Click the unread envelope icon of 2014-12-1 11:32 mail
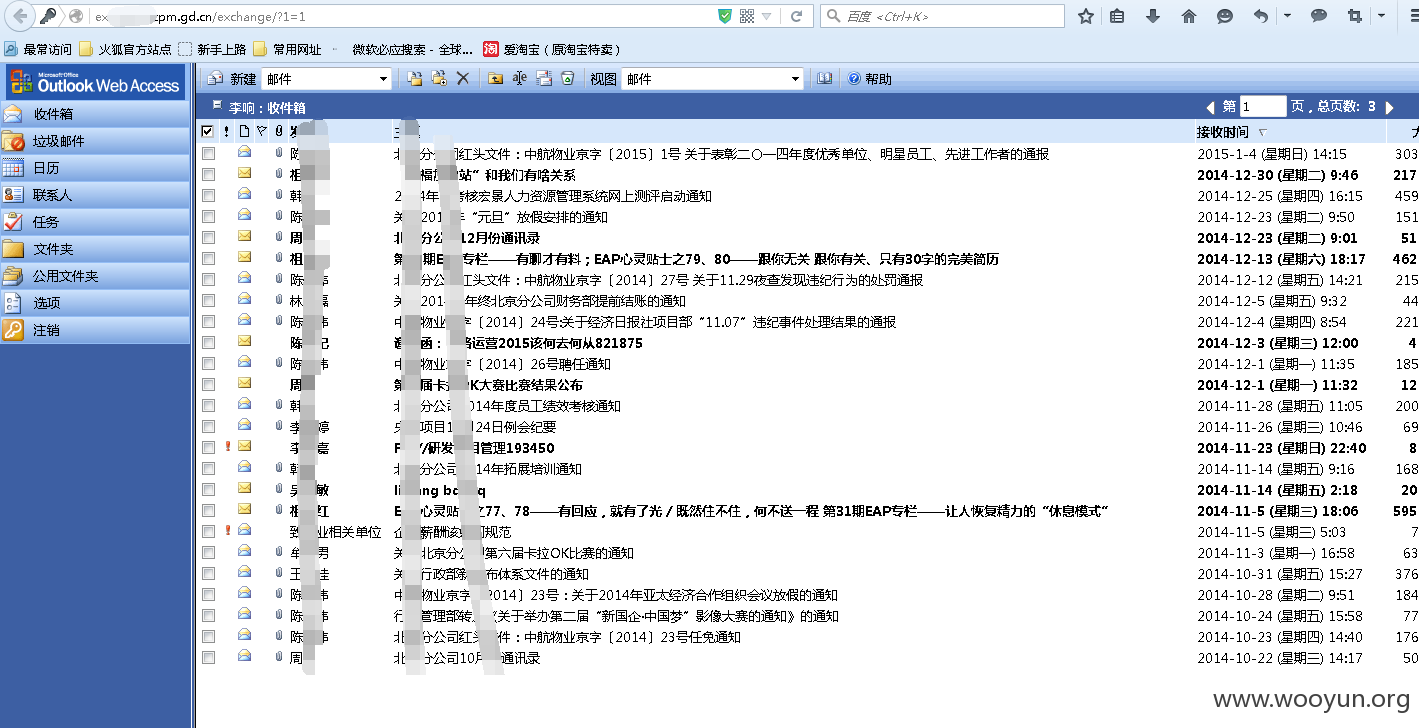The width and height of the screenshot is (1419, 728). (244, 385)
